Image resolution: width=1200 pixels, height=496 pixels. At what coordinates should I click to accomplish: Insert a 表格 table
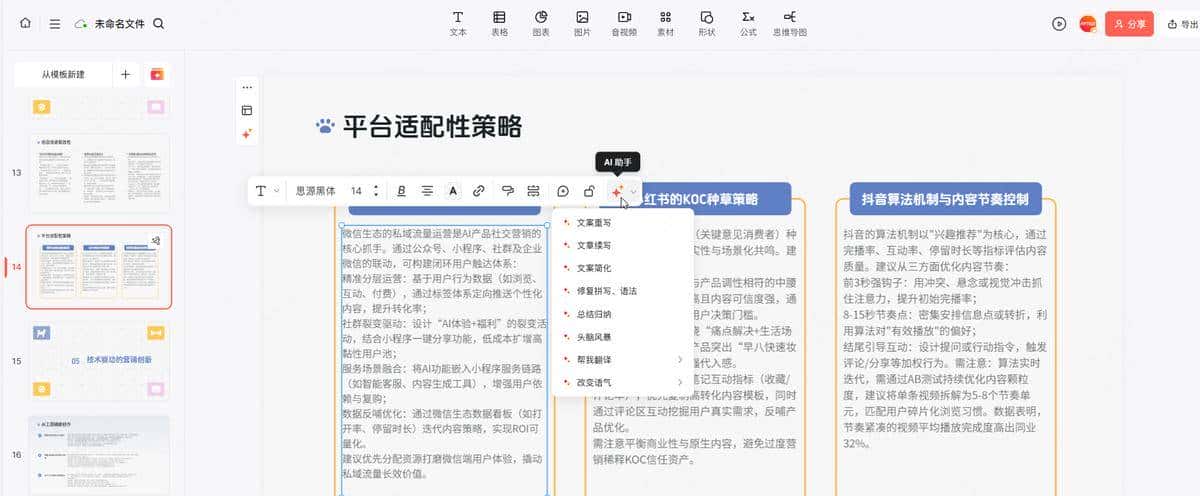tap(499, 23)
